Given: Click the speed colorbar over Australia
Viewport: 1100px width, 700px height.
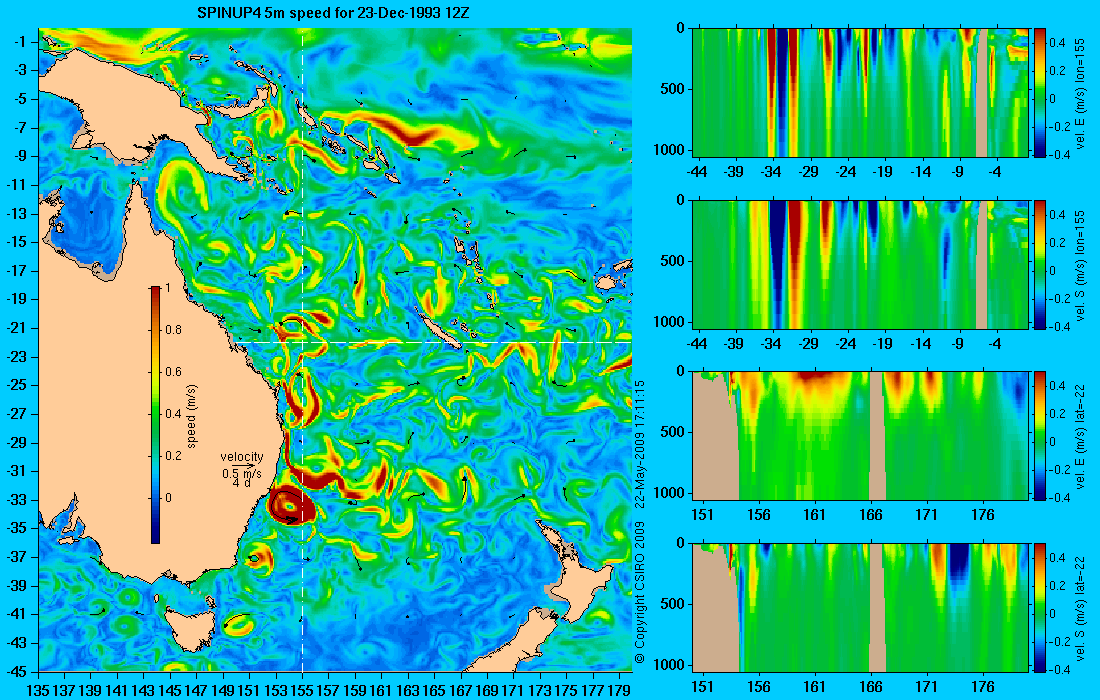Looking at the screenshot, I should click(x=155, y=415).
